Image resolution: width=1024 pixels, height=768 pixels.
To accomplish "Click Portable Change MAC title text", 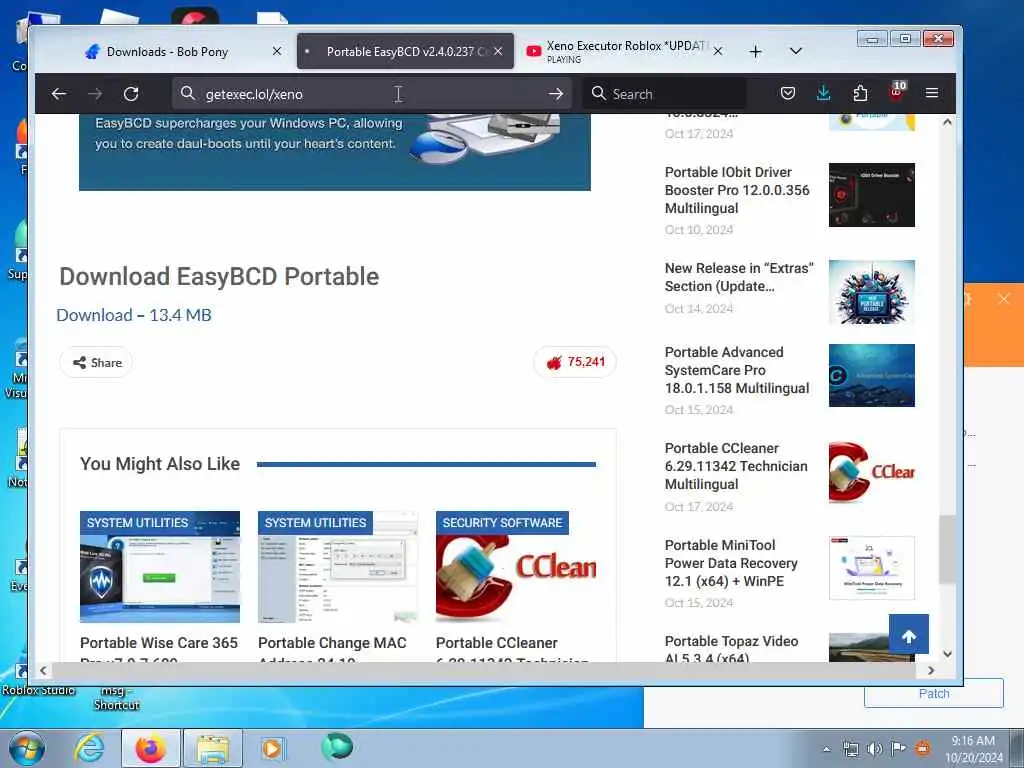I will coord(332,643).
